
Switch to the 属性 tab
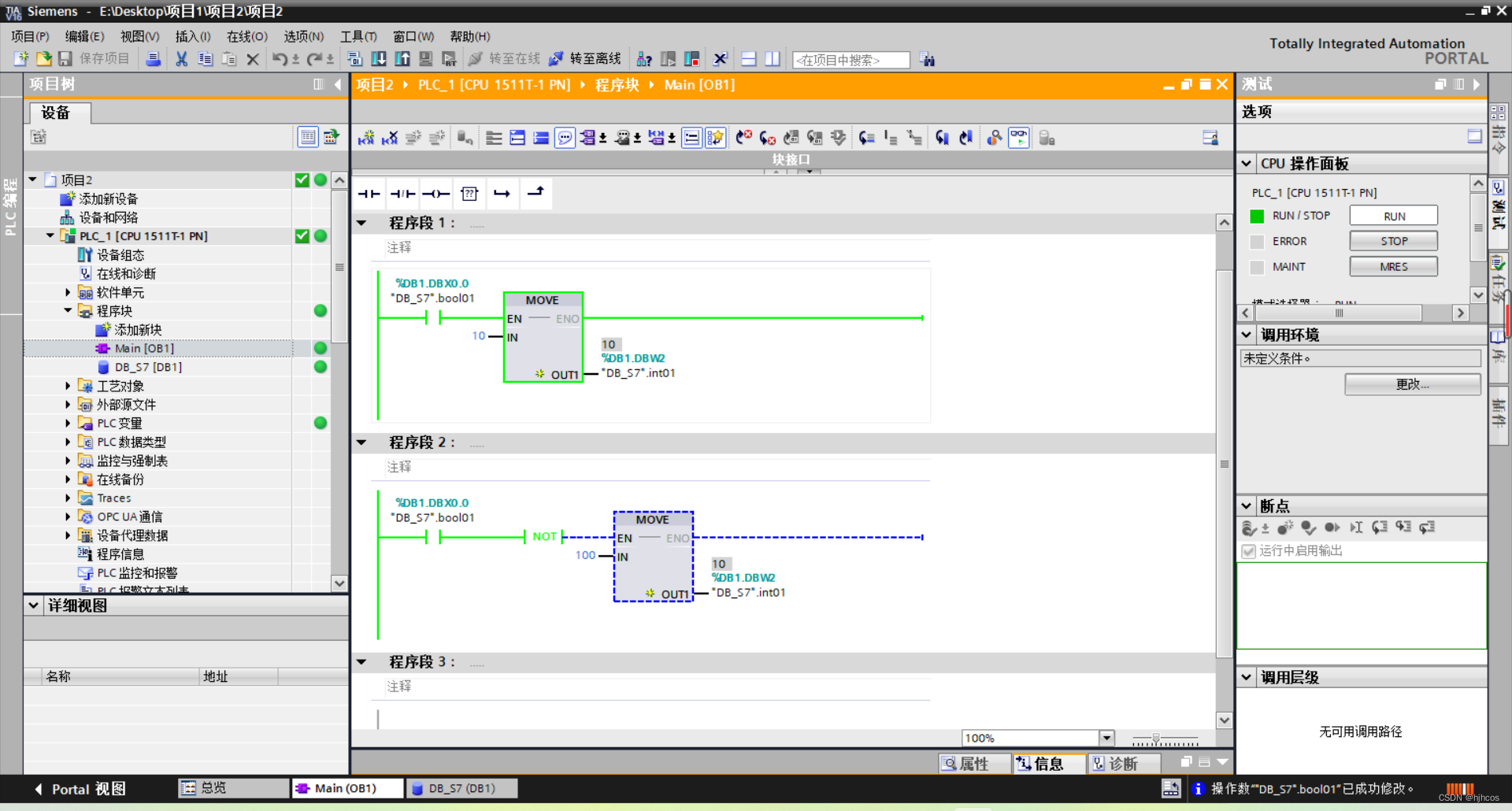974,764
